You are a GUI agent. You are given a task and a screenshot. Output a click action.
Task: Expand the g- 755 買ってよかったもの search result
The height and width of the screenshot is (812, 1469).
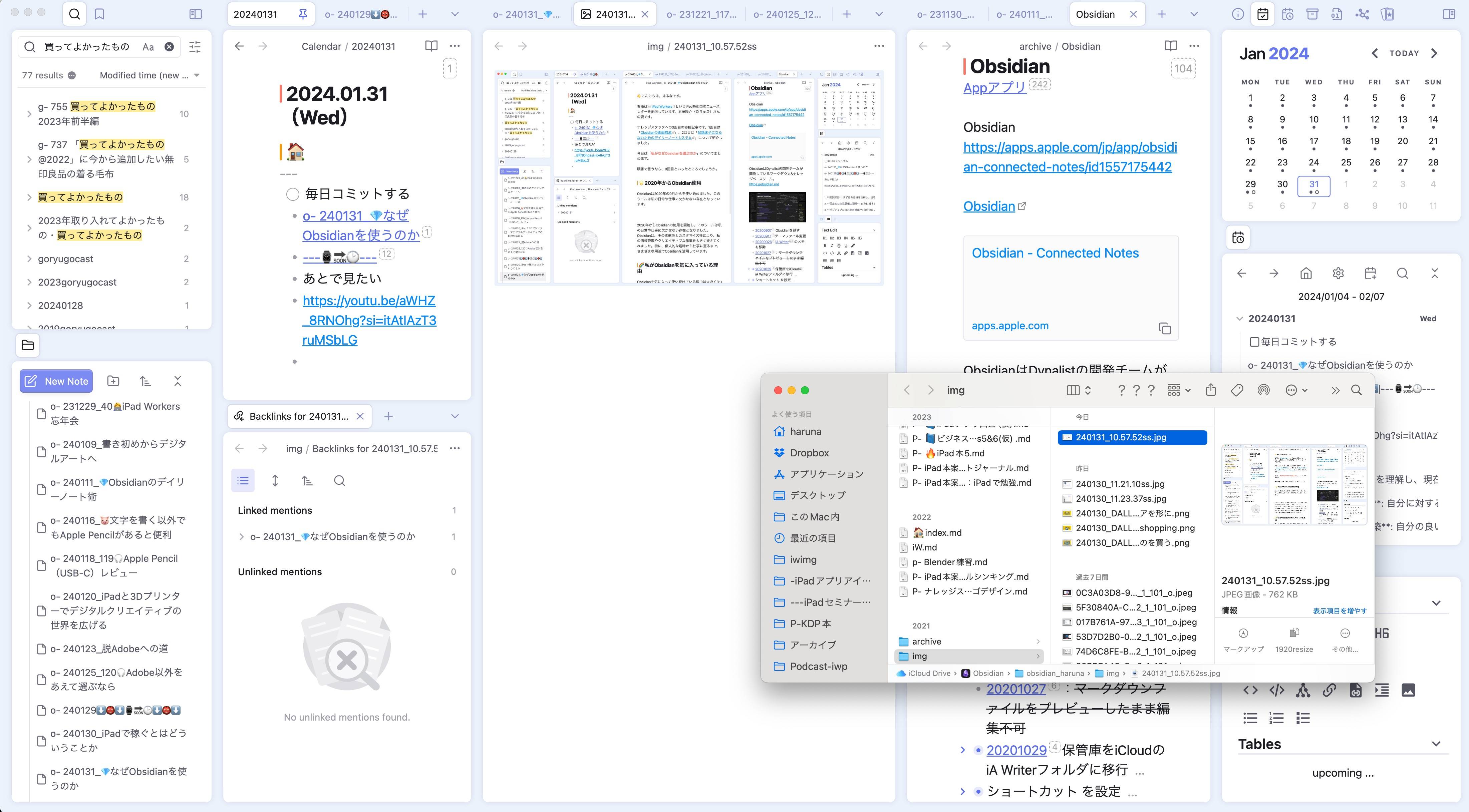coord(29,114)
